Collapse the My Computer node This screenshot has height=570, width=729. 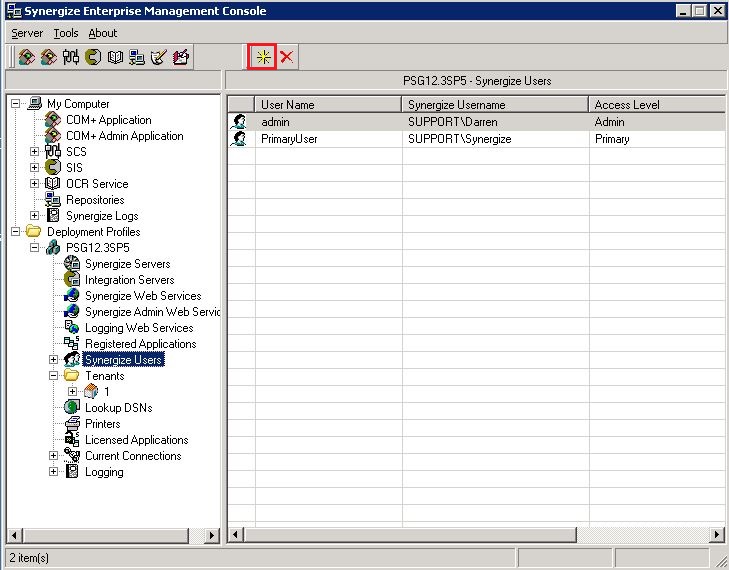(15, 104)
